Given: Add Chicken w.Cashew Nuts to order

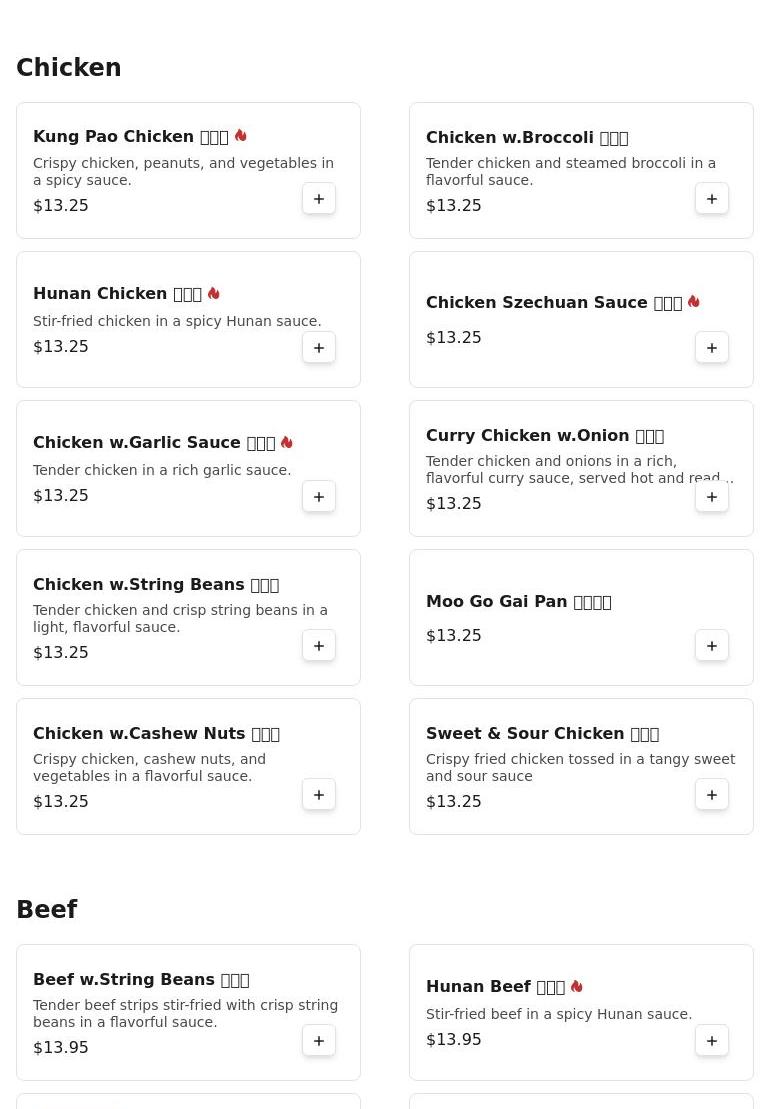Looking at the screenshot, I should point(319,795).
